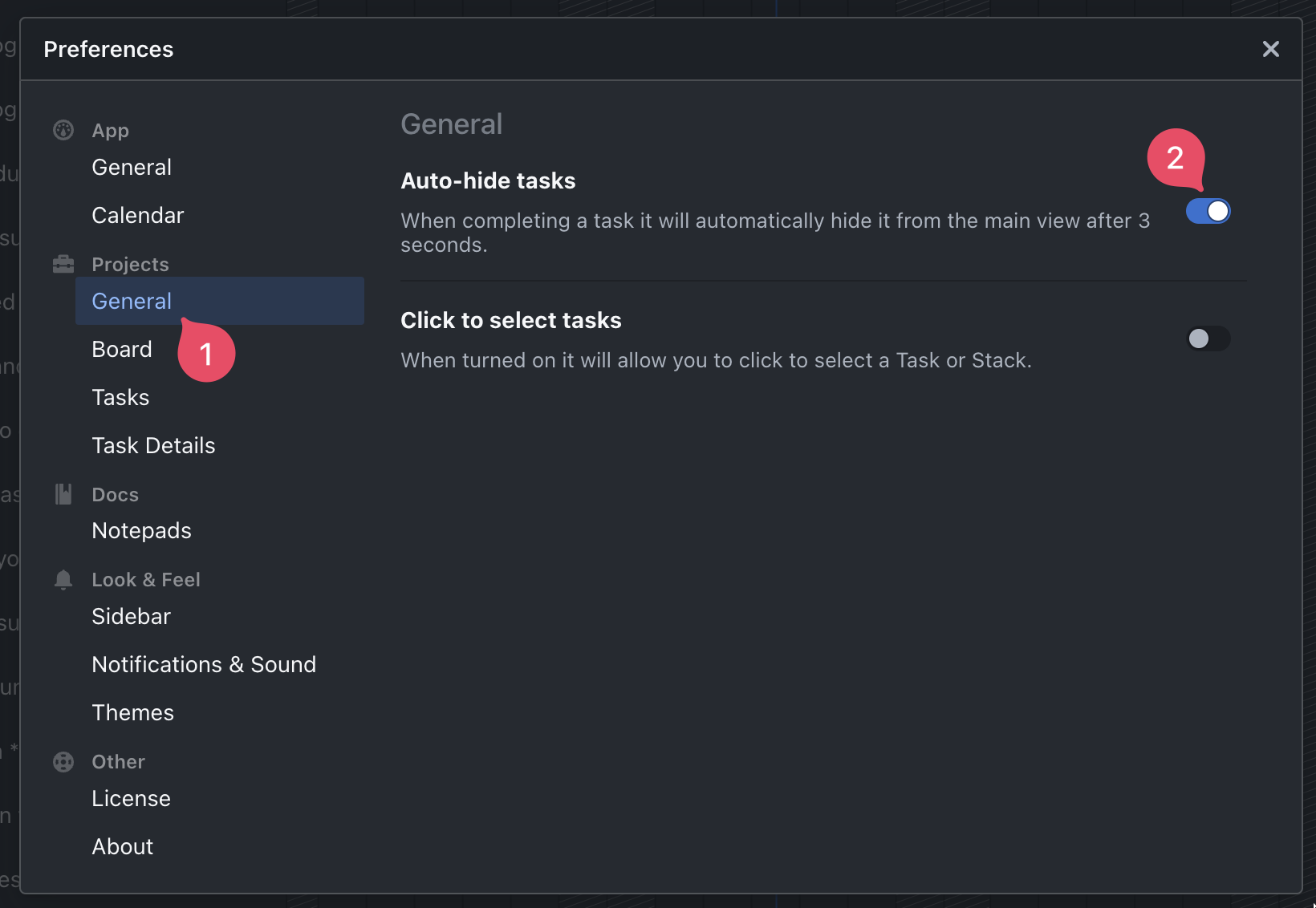
Task: Enable Click to select tasks
Action: [x=1207, y=338]
